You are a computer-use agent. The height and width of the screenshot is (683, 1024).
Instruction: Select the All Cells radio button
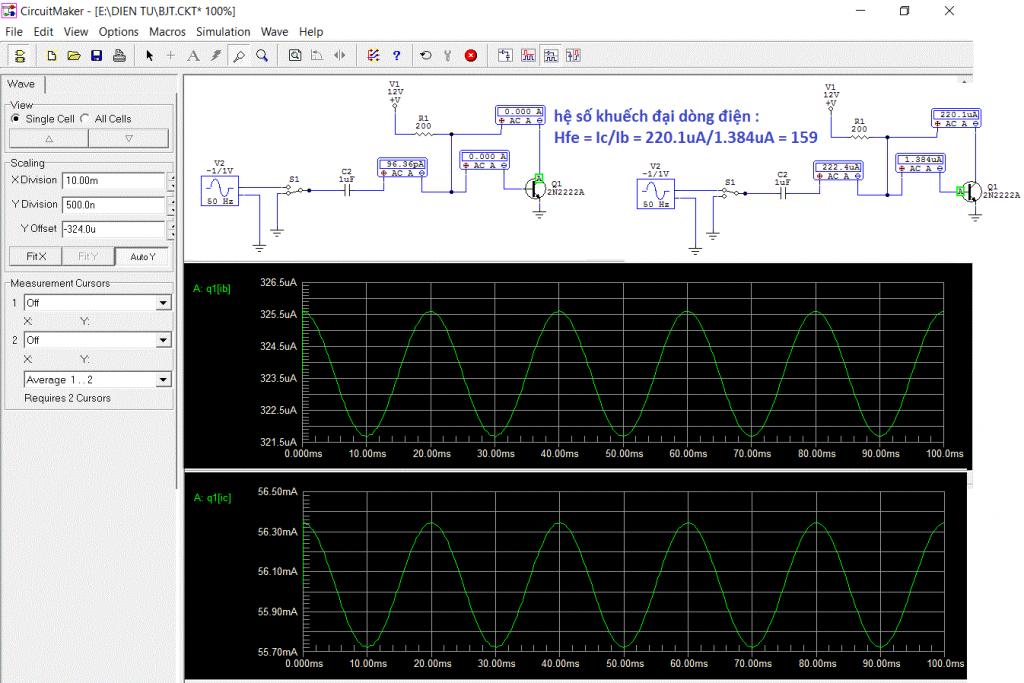click(x=85, y=119)
